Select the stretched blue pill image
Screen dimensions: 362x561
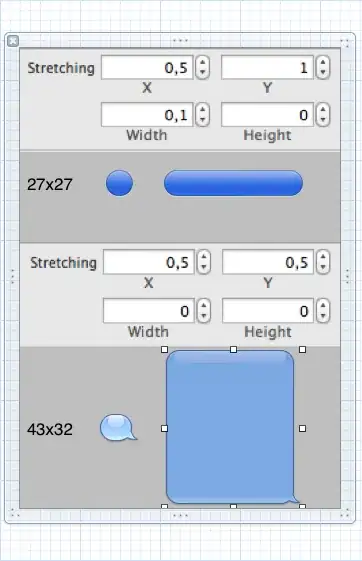coord(233,183)
